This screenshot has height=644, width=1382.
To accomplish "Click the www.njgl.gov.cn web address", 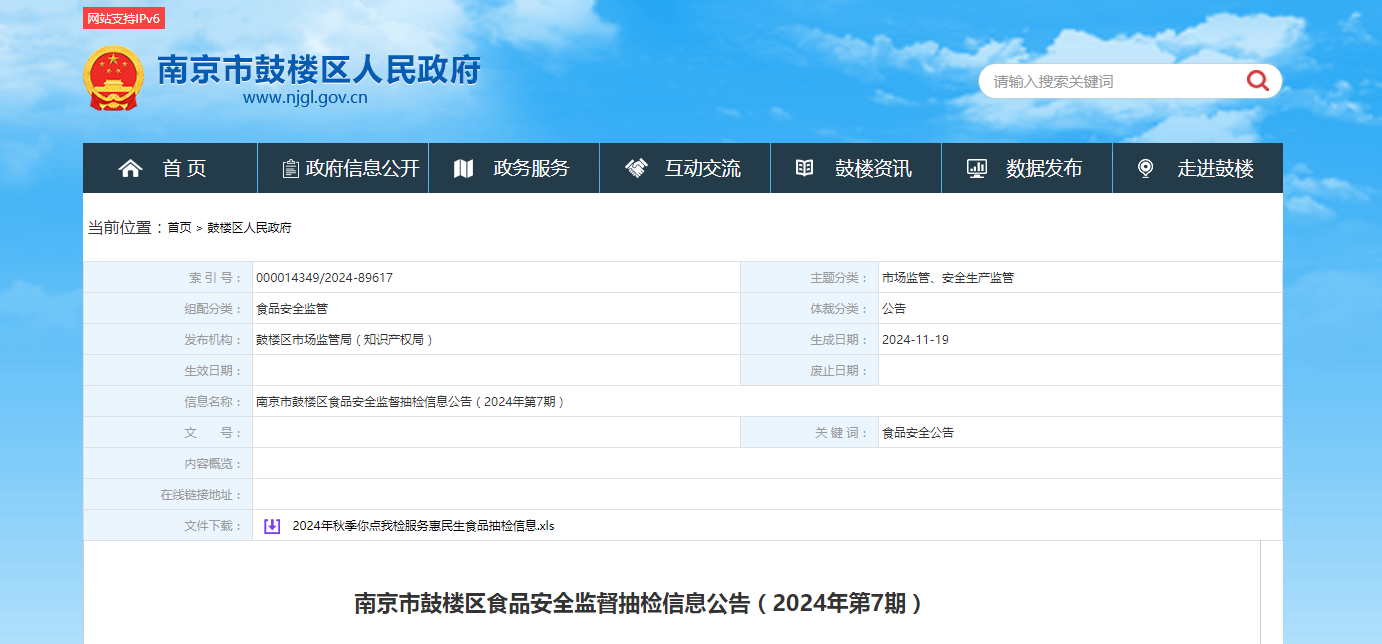I will pyautogui.click(x=305, y=98).
